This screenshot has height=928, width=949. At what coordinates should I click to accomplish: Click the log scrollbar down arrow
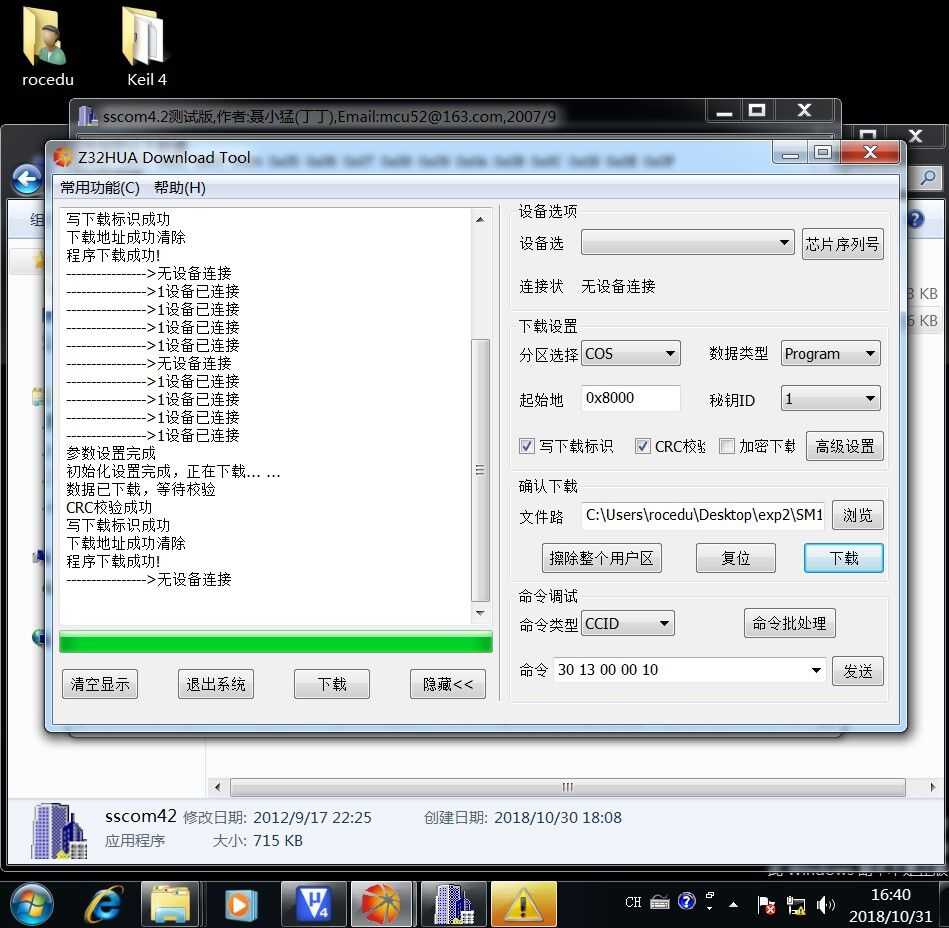(x=479, y=613)
